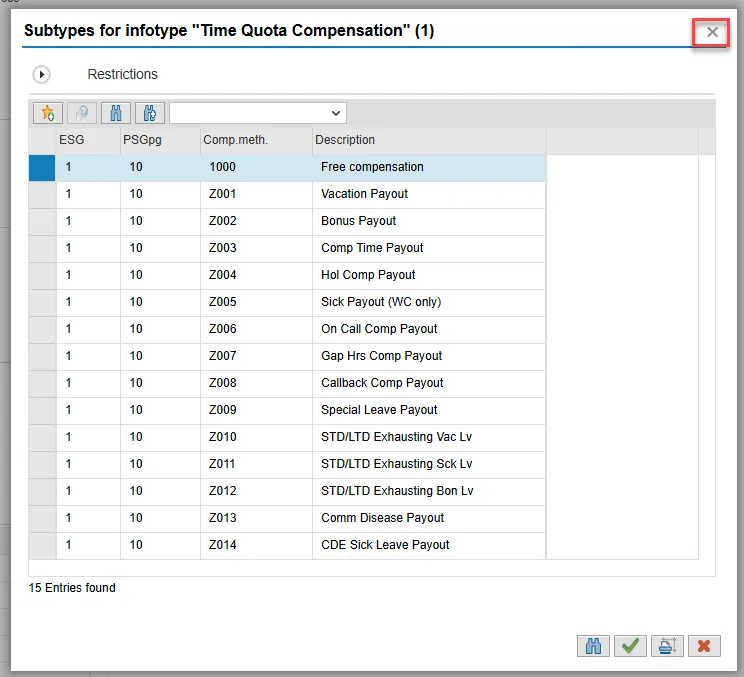
Task: Click the ESG column header
Action: tap(72, 140)
